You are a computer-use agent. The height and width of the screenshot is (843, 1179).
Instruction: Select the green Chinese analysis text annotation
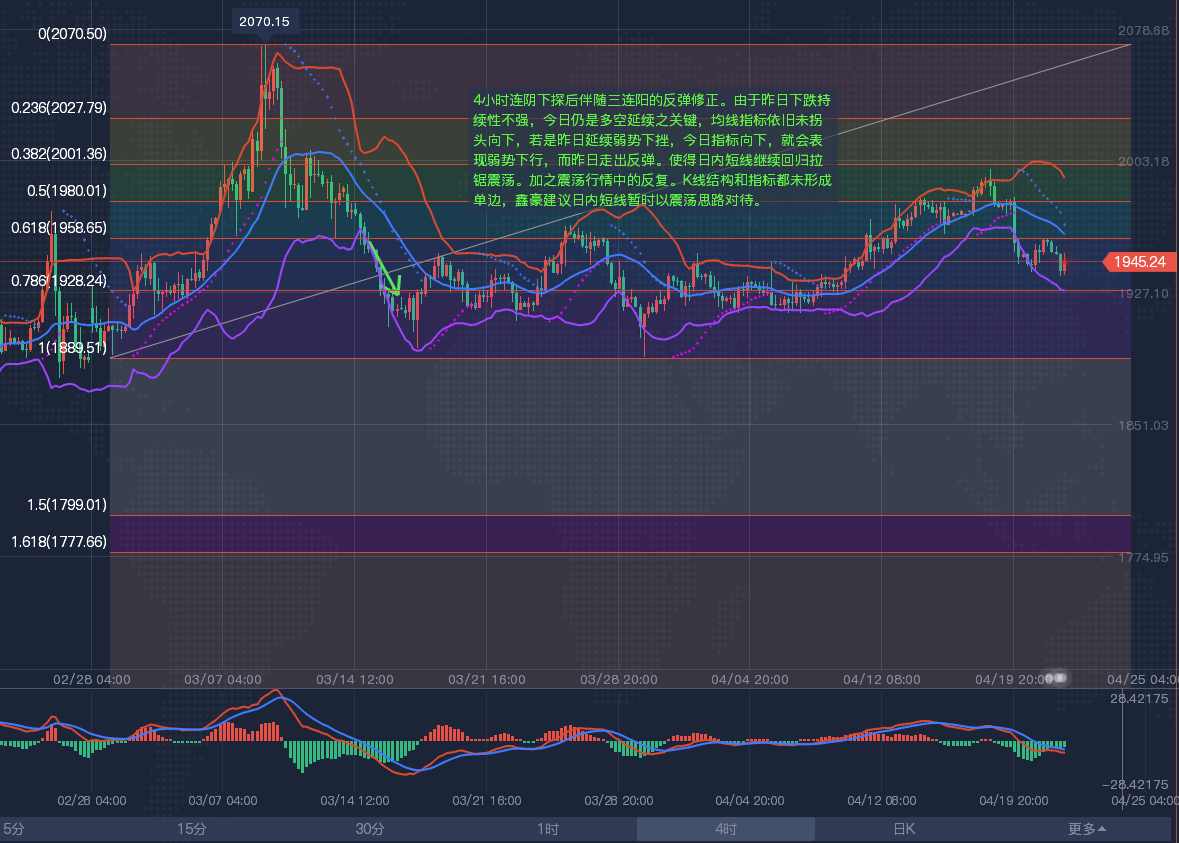[x=652, y=150]
